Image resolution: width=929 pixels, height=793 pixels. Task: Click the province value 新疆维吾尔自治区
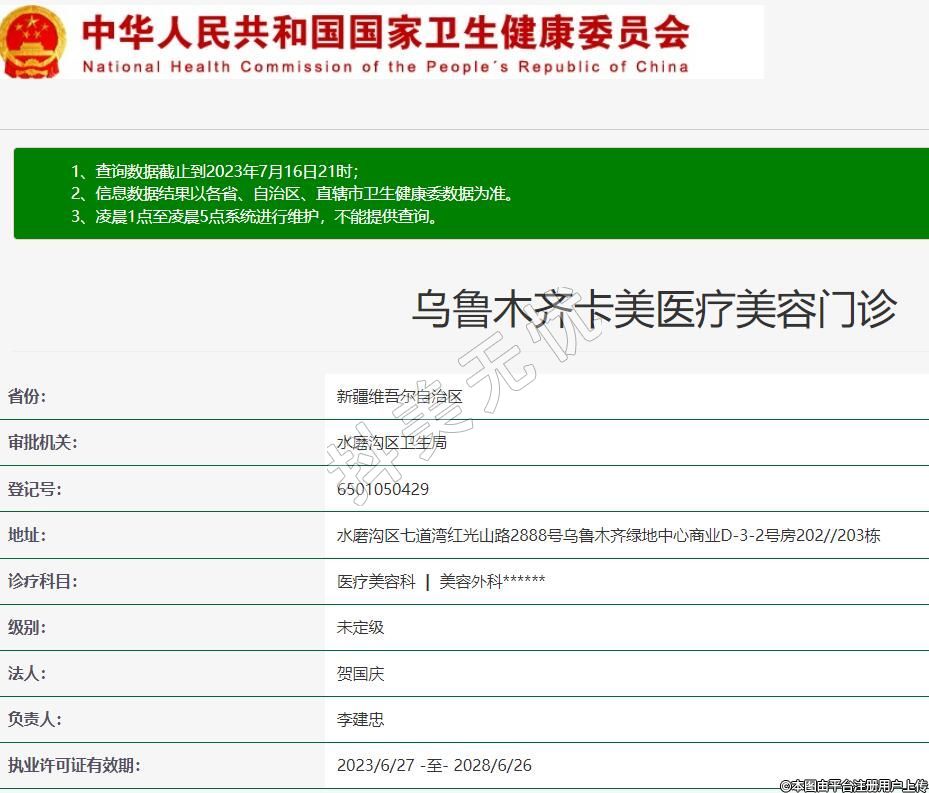[x=399, y=396]
